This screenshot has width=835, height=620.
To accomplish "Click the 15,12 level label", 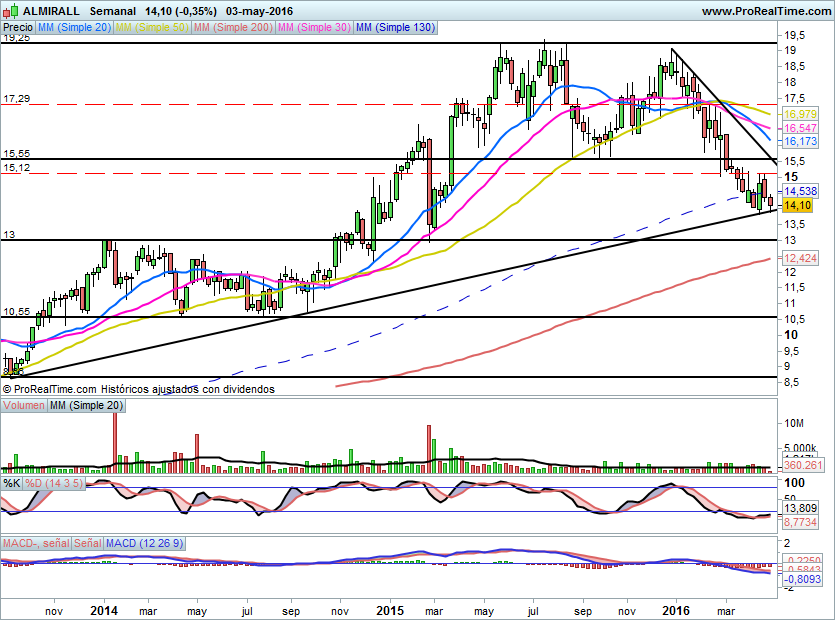I will pyautogui.click(x=17, y=168).
